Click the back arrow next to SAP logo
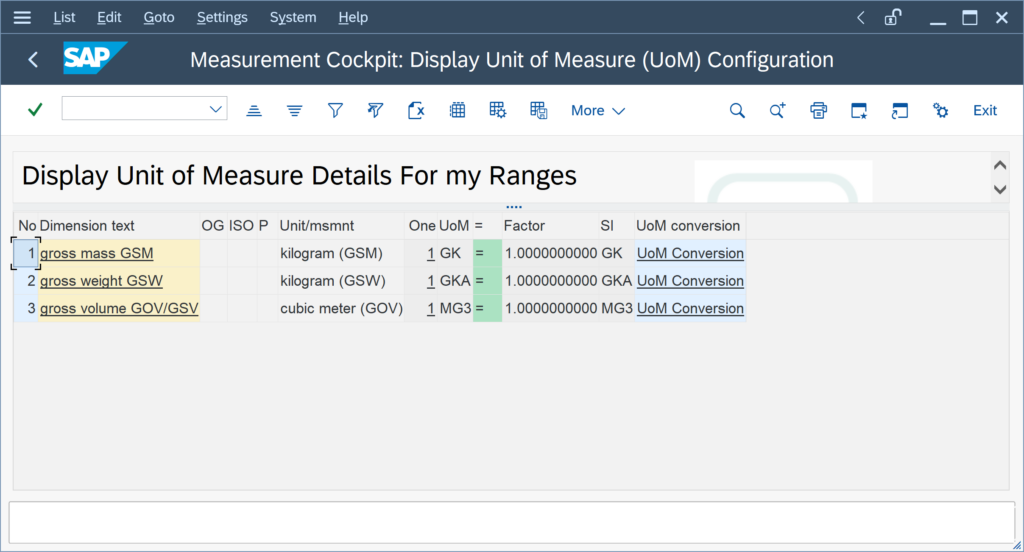The width and height of the screenshot is (1024, 552). (33, 60)
